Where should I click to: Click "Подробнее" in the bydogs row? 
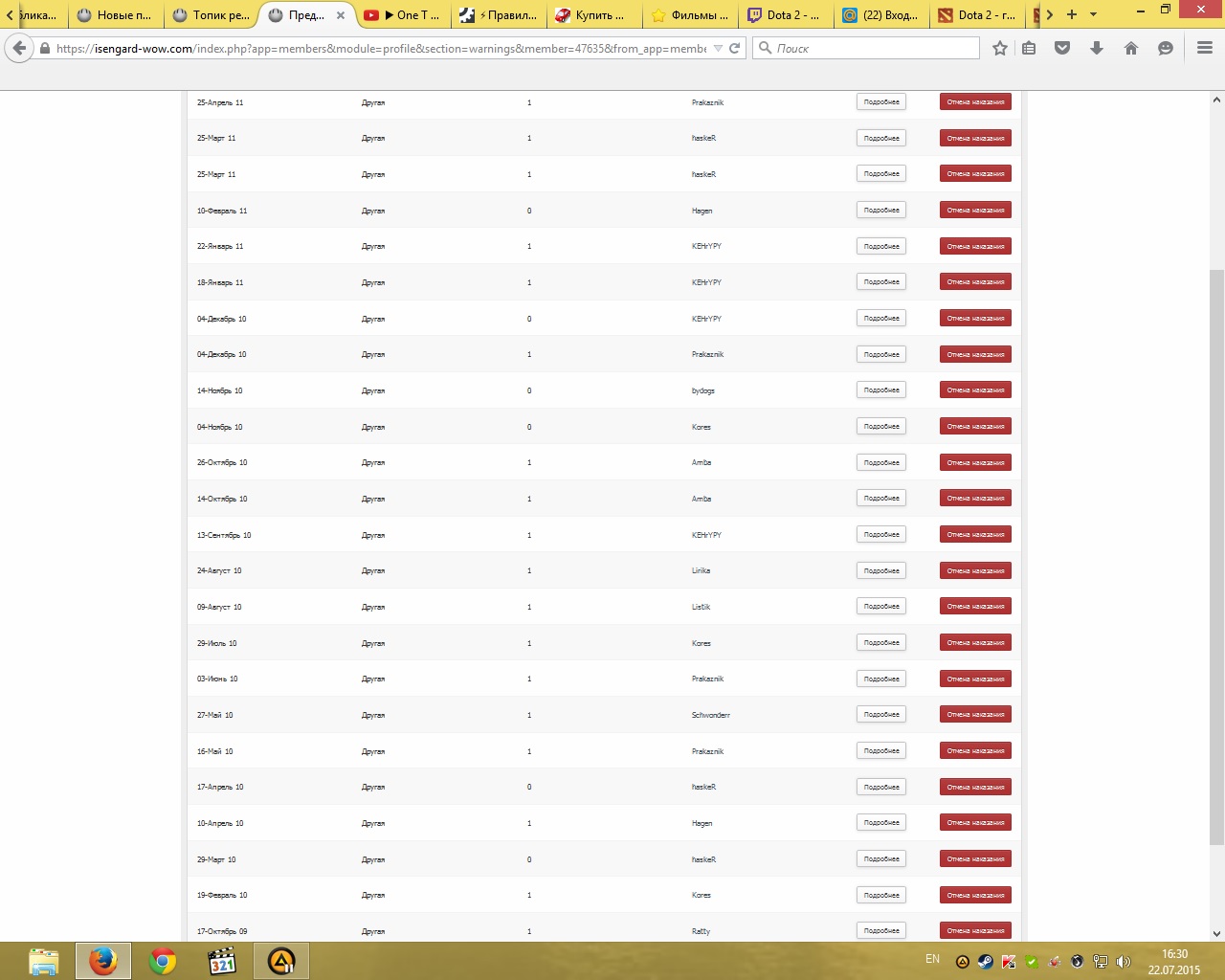pyautogui.click(x=881, y=390)
